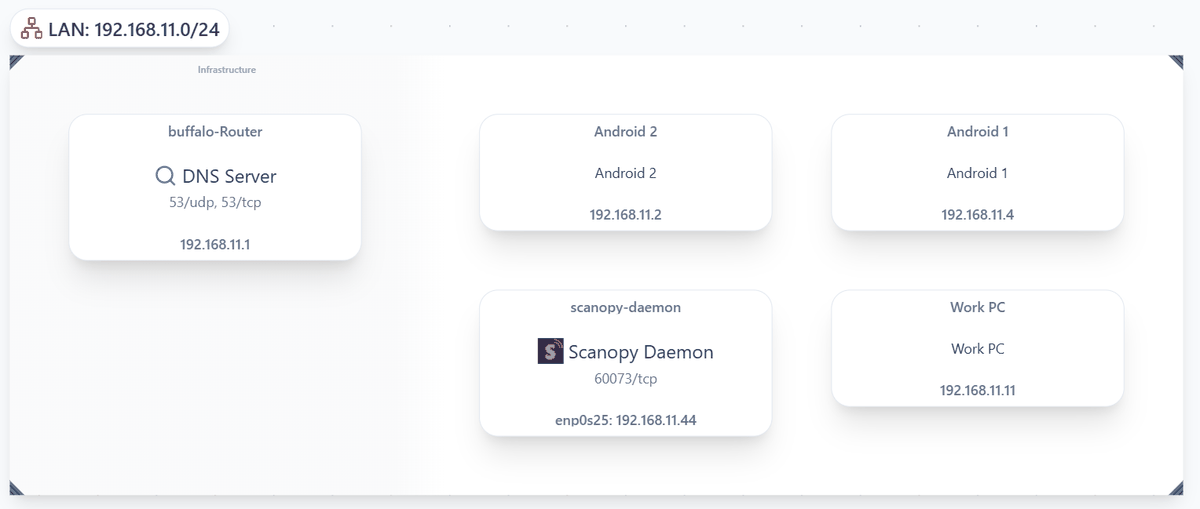Click the top-left subnet resize corner
The image size is (1200, 509).
click(16, 62)
